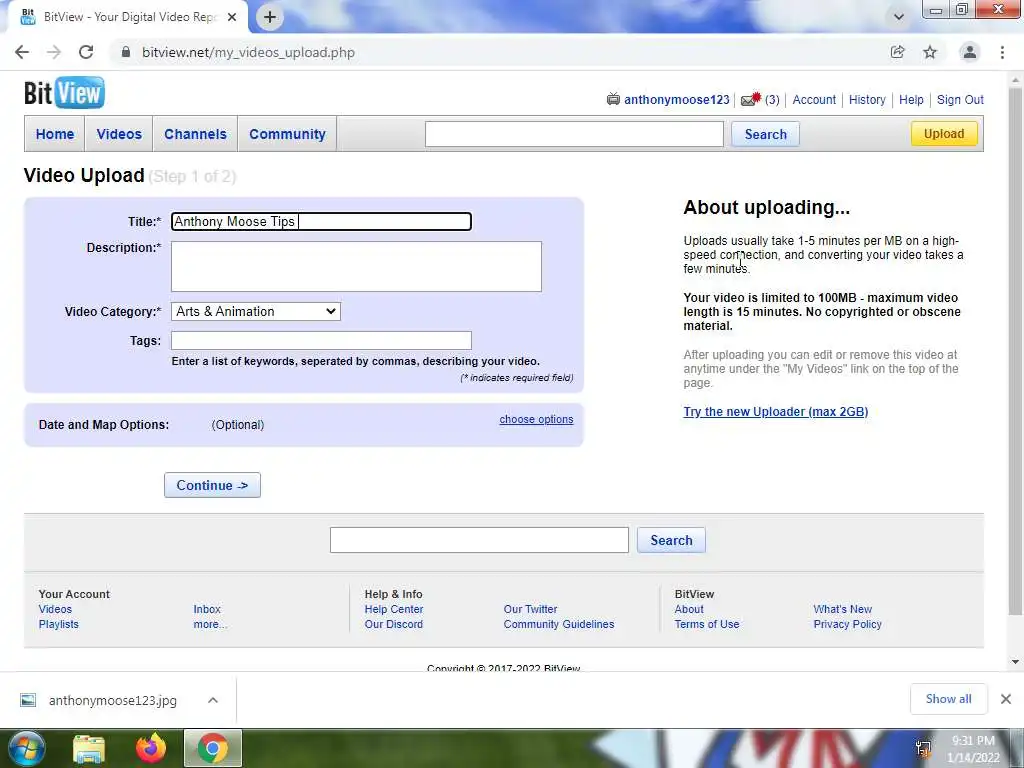Reload the page with the refresh icon

86,52
